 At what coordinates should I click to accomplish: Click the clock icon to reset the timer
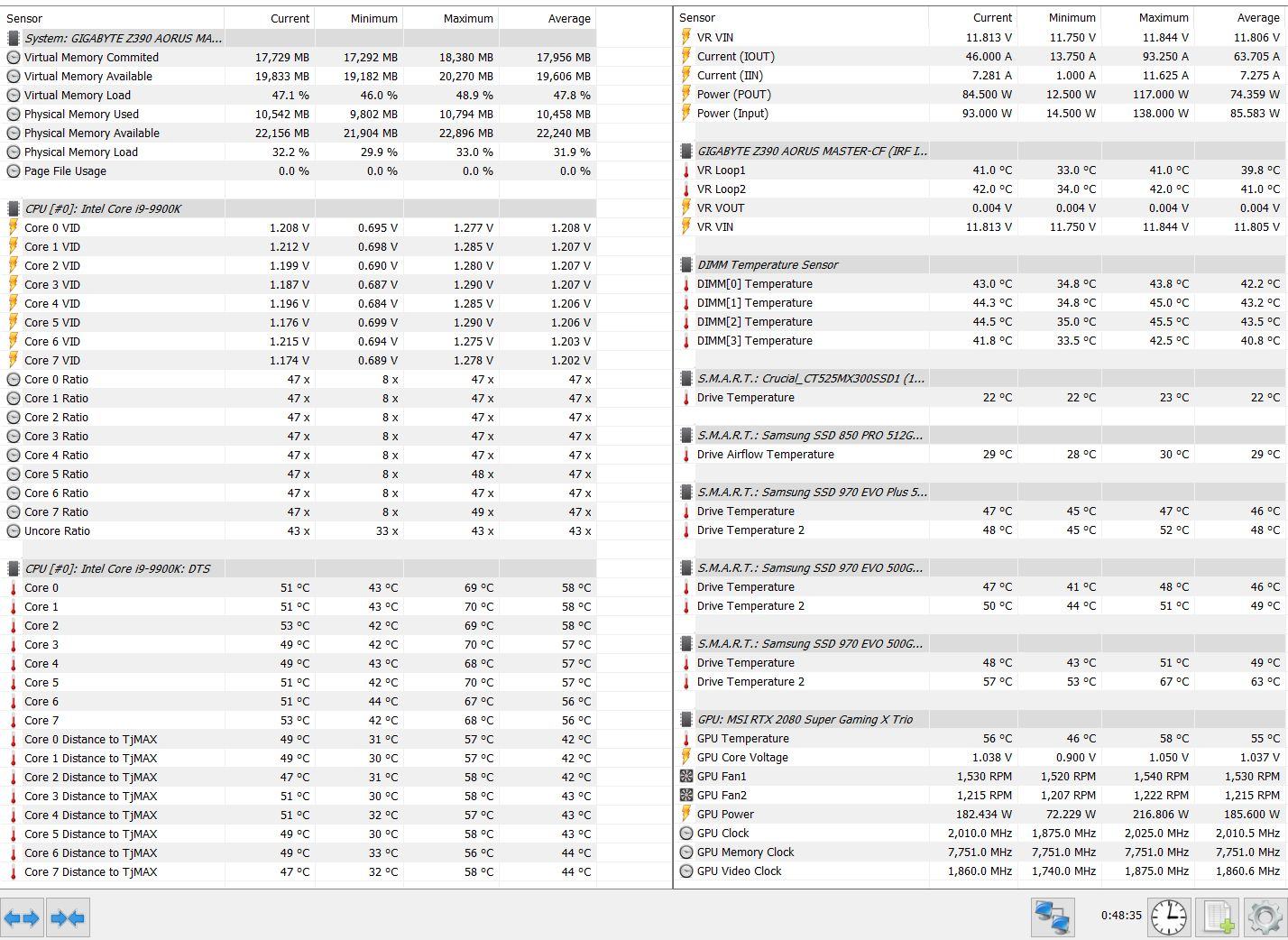[x=1169, y=917]
